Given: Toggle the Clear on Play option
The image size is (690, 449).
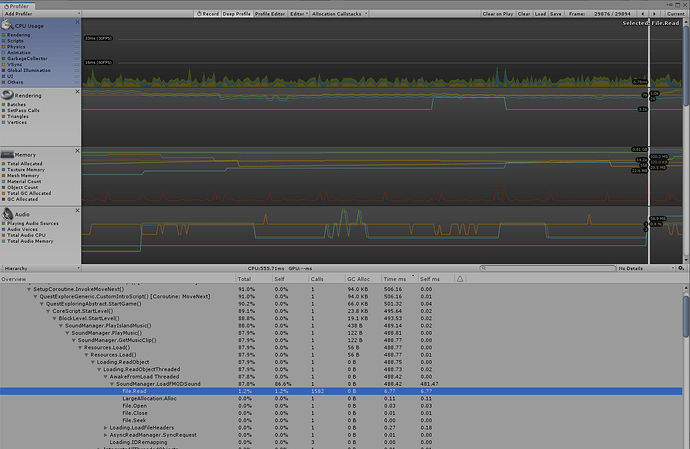Looking at the screenshot, I should point(498,15).
